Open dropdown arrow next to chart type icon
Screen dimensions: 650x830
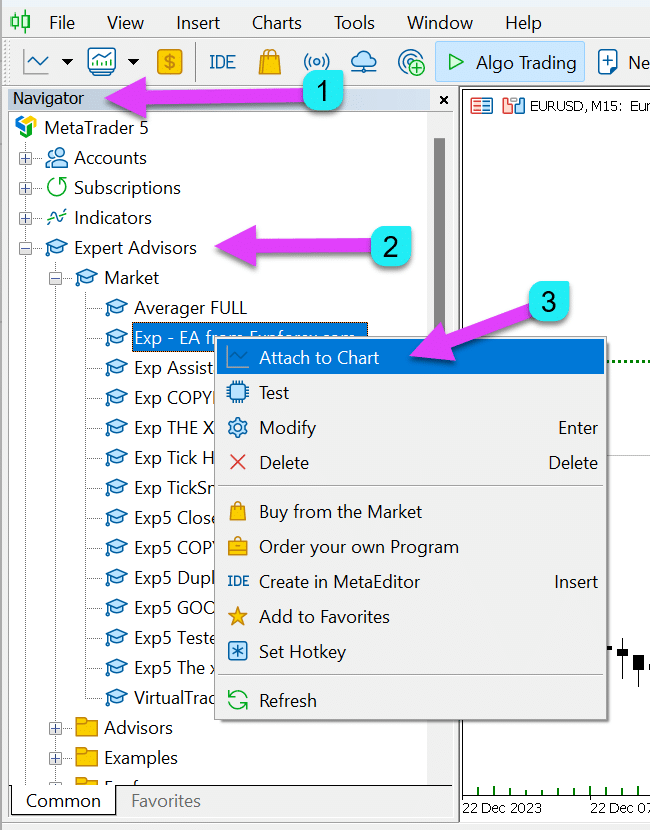point(67,62)
